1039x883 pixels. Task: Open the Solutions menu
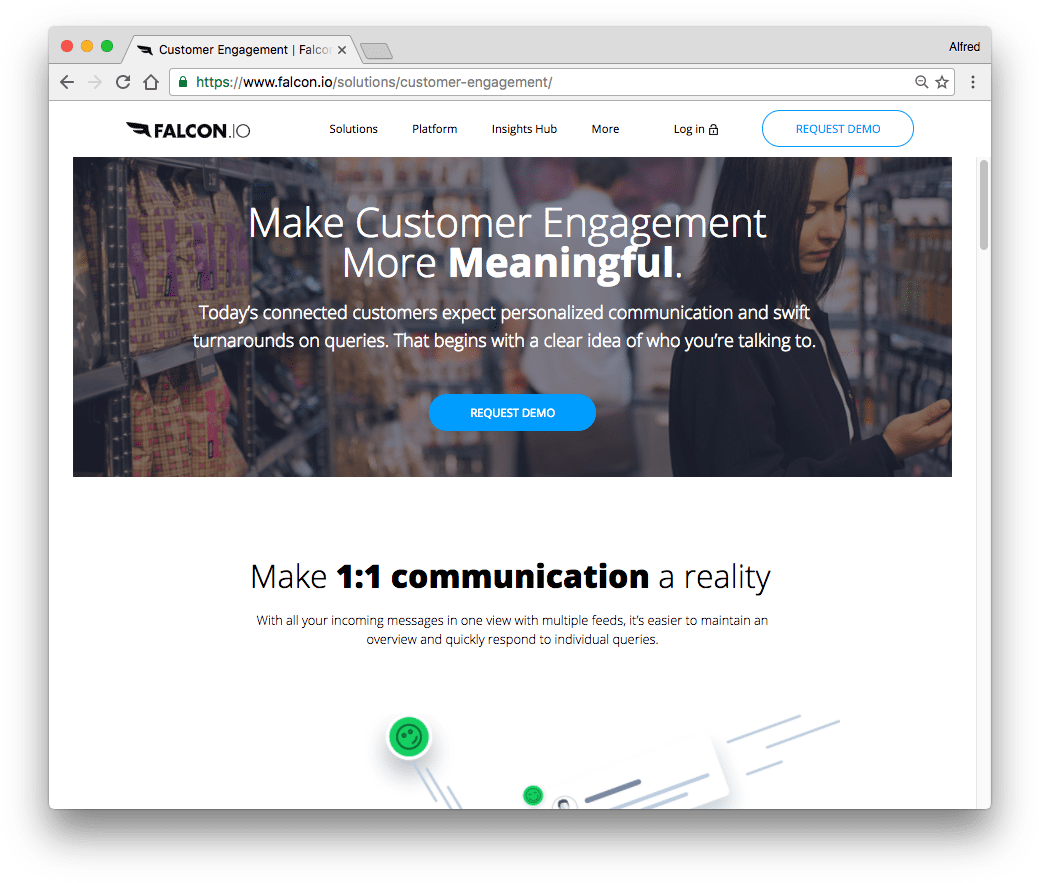point(353,129)
